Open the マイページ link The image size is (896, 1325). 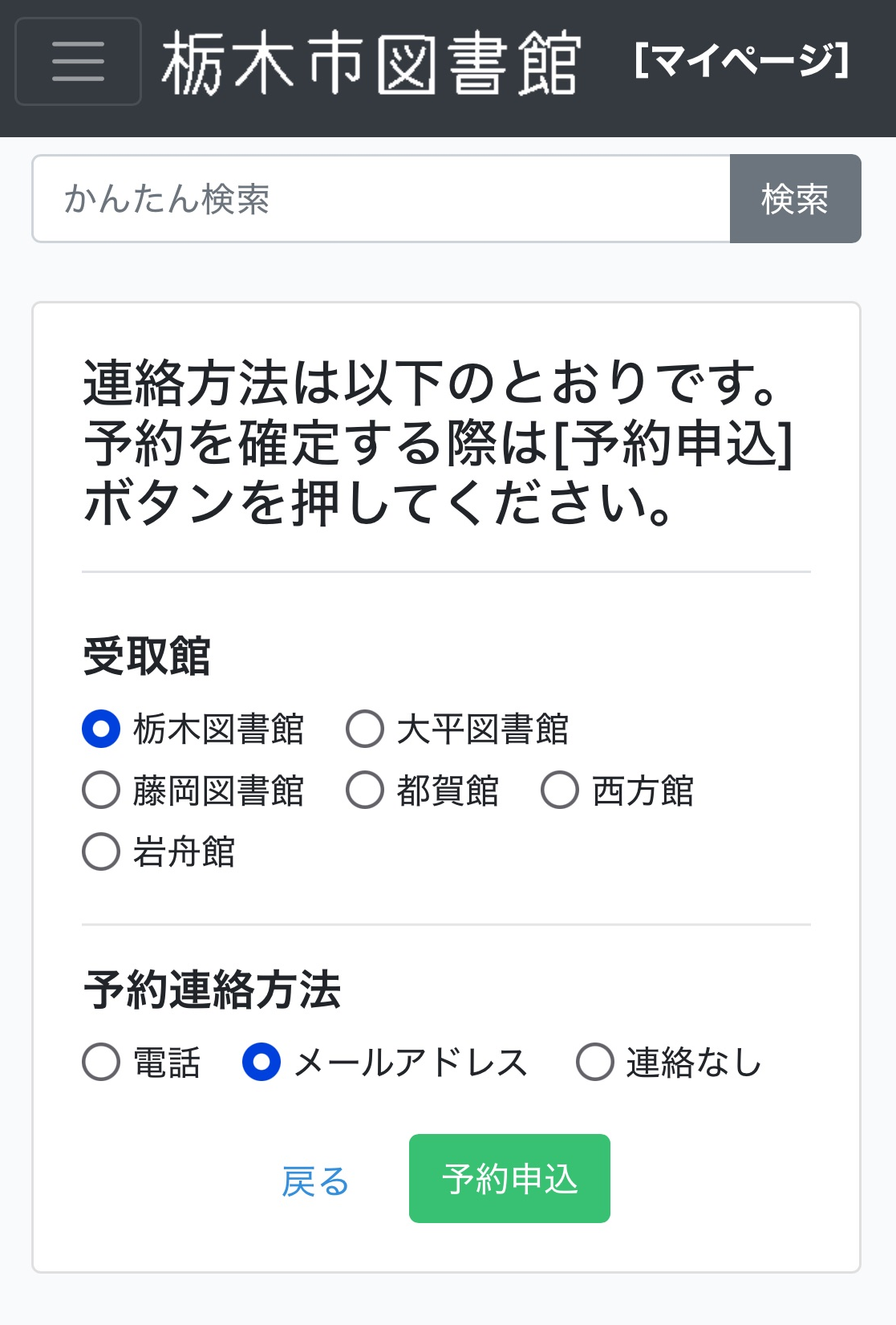pyautogui.click(x=741, y=61)
